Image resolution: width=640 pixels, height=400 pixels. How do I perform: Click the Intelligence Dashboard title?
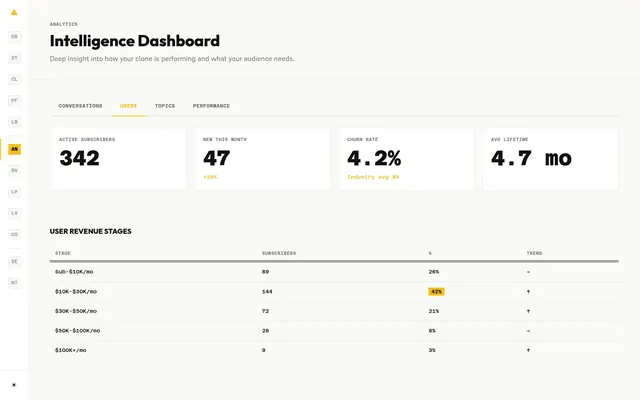pos(135,41)
